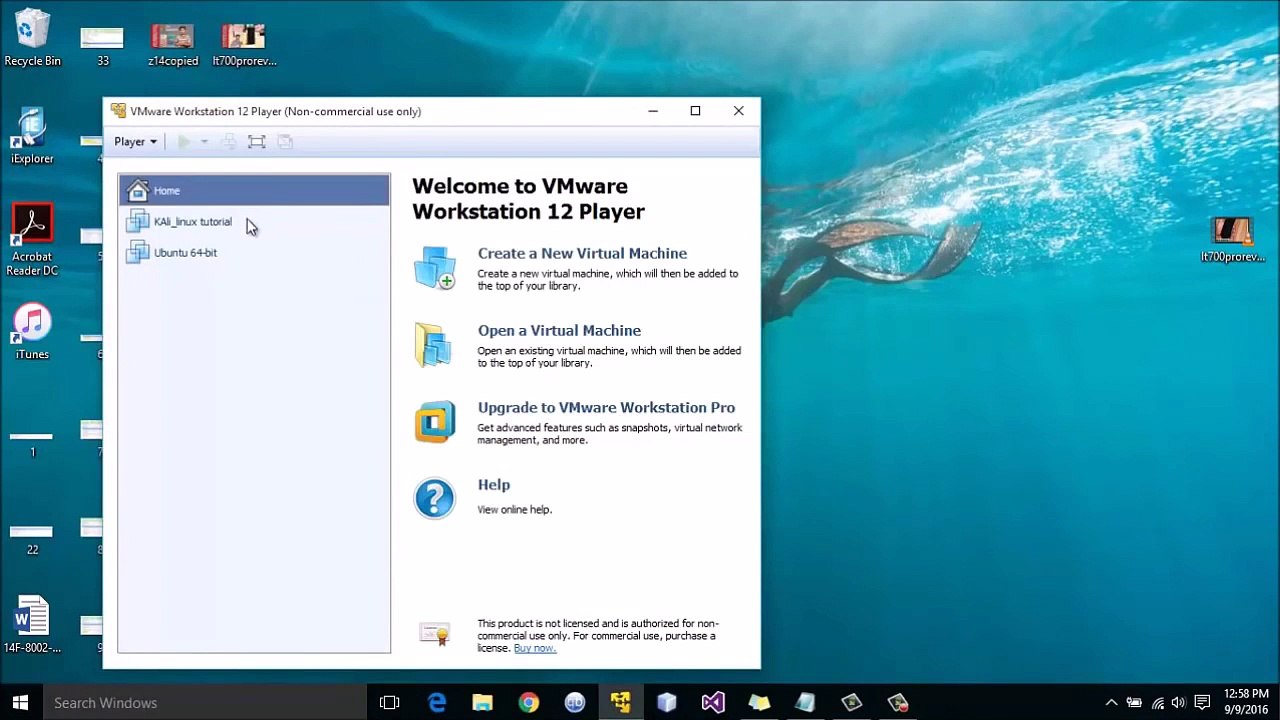The height and width of the screenshot is (720, 1280).
Task: Show hidden system tray icons
Action: (x=1111, y=703)
